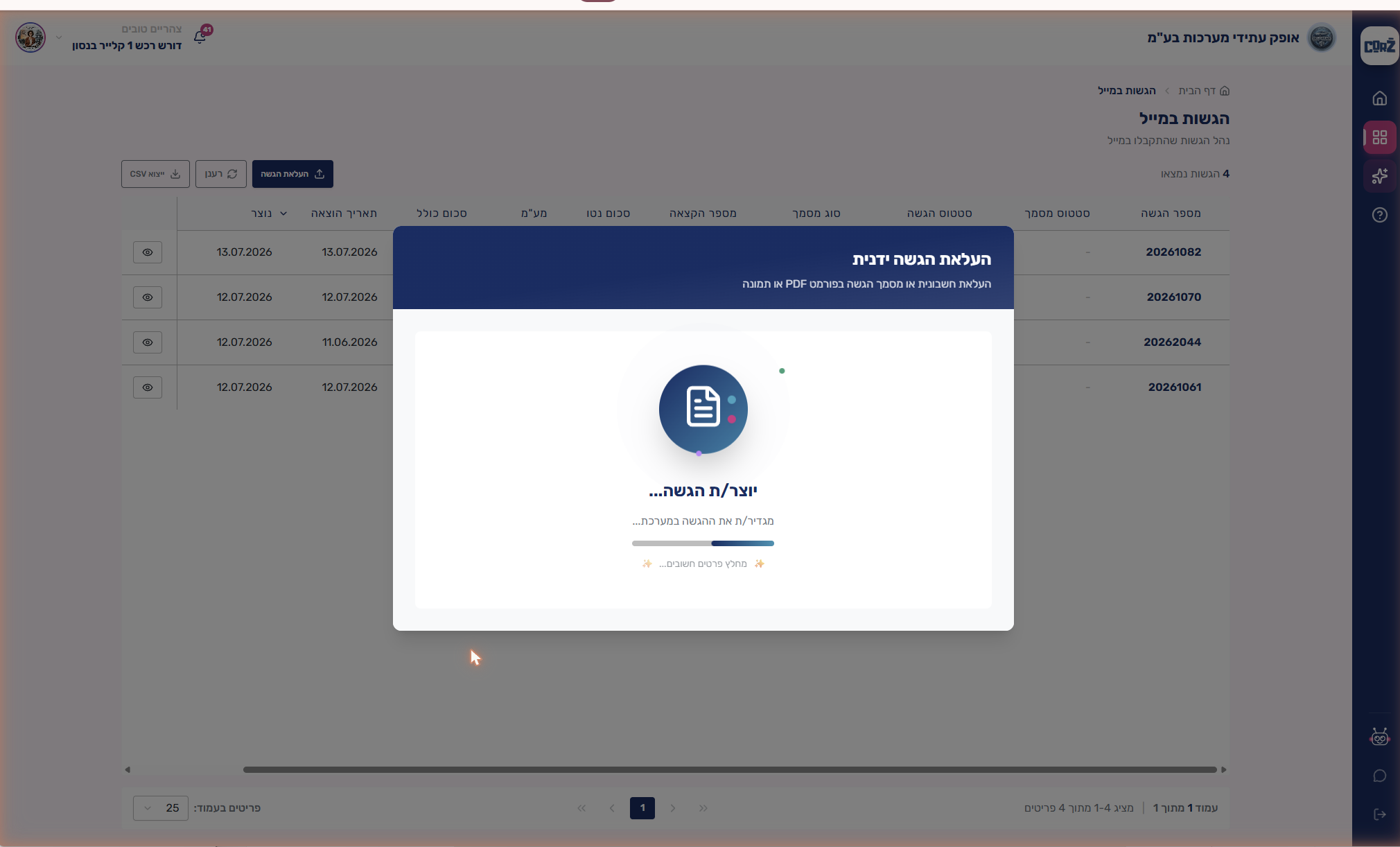
Task: Click מספר הגשה column header
Action: [x=1171, y=213]
